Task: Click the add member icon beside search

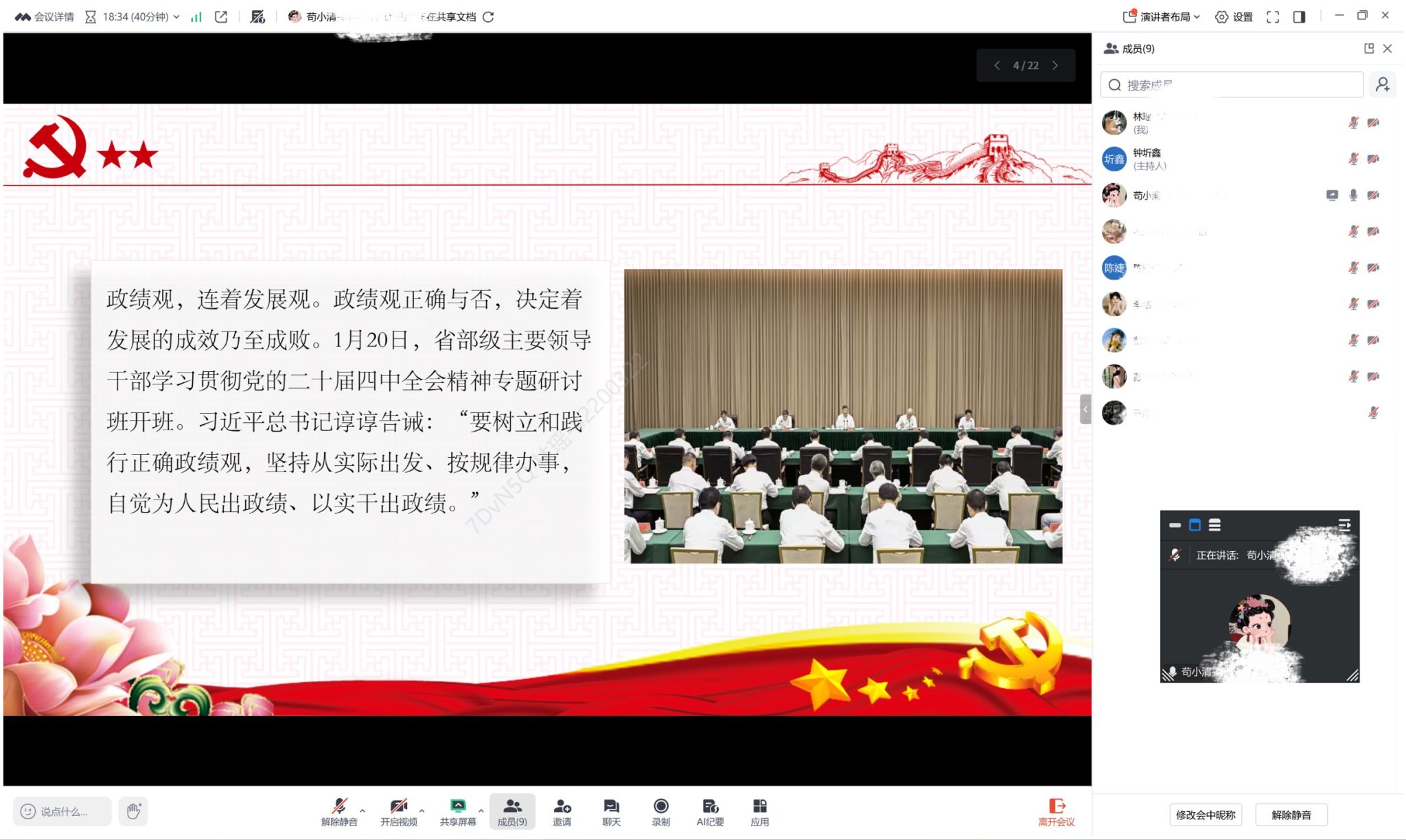Action: click(x=1382, y=84)
